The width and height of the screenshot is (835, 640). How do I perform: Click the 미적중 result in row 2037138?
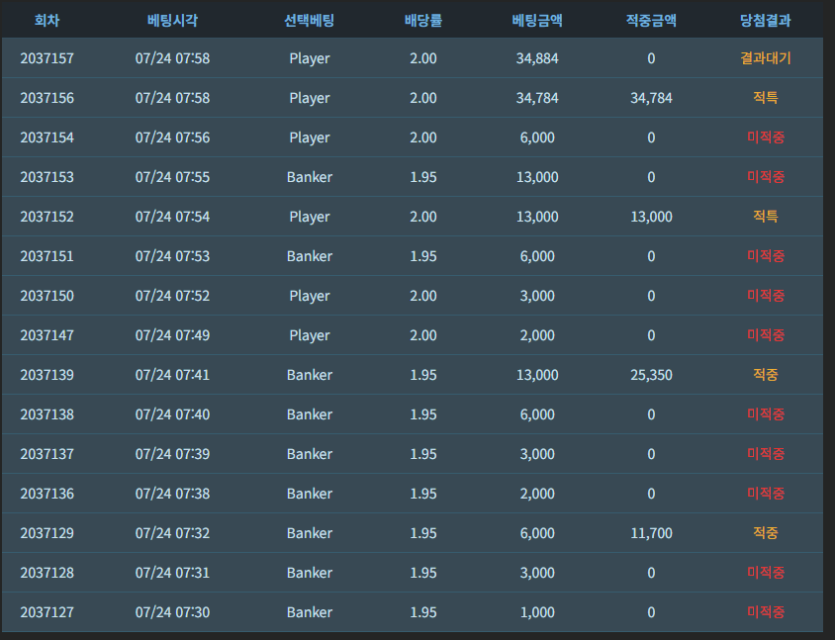(x=766, y=414)
